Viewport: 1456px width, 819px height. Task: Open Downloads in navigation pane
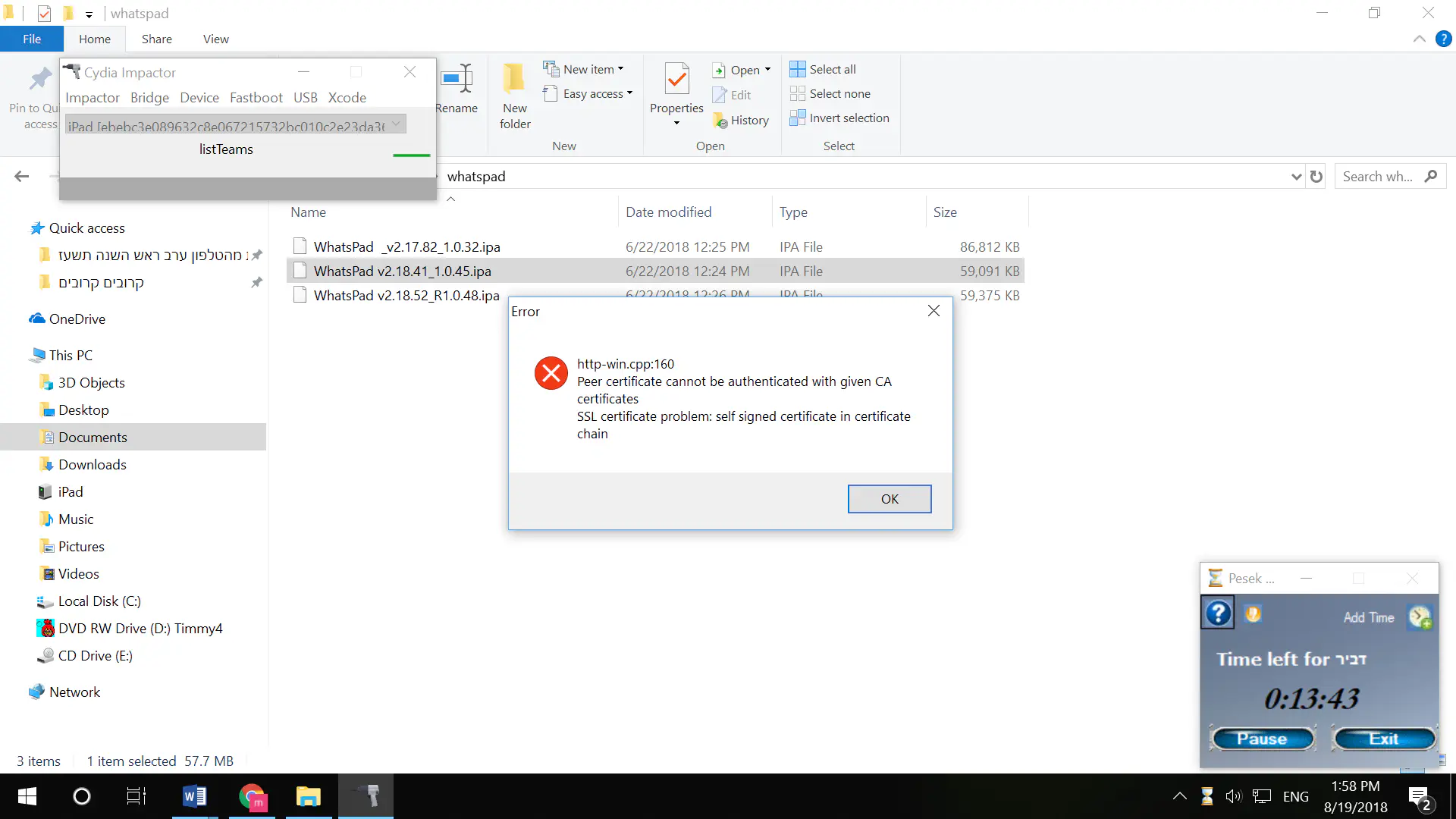92,465
